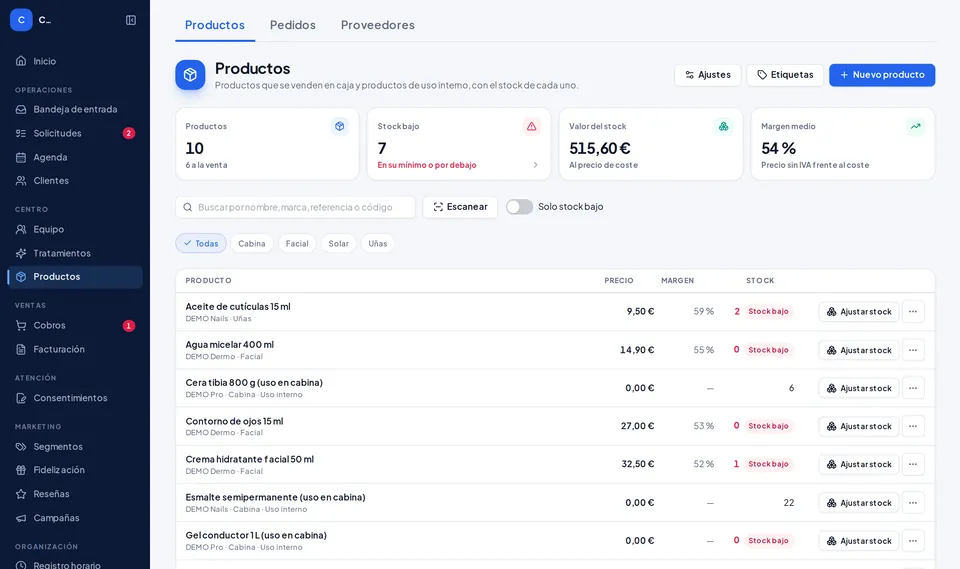Open the Etiquetas button
The height and width of the screenshot is (569, 960).
coord(785,75)
